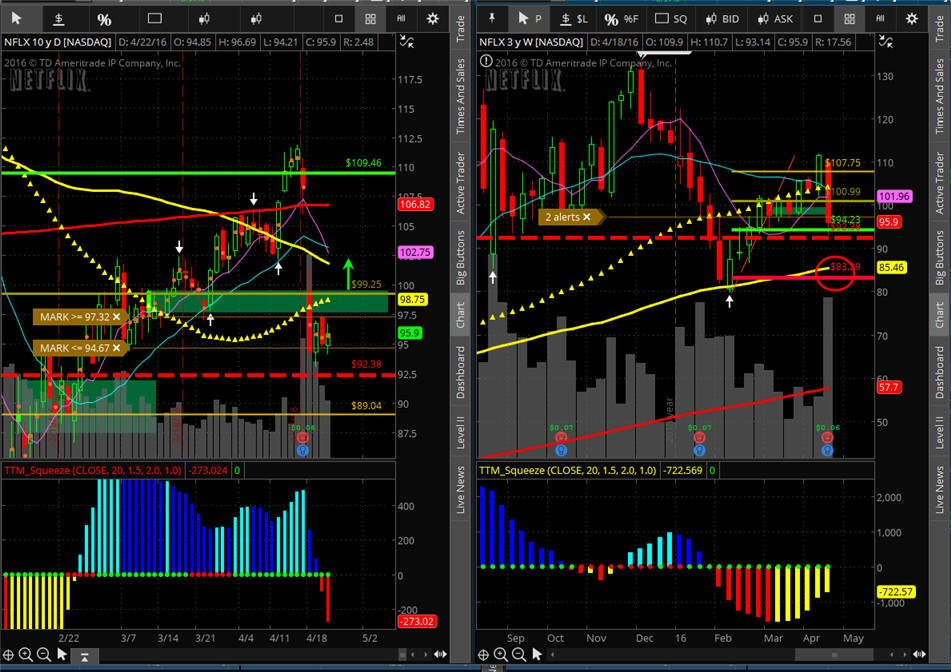Viewport: 951px width, 672px height.
Task: Zoom in on the left chart
Action: (25, 654)
